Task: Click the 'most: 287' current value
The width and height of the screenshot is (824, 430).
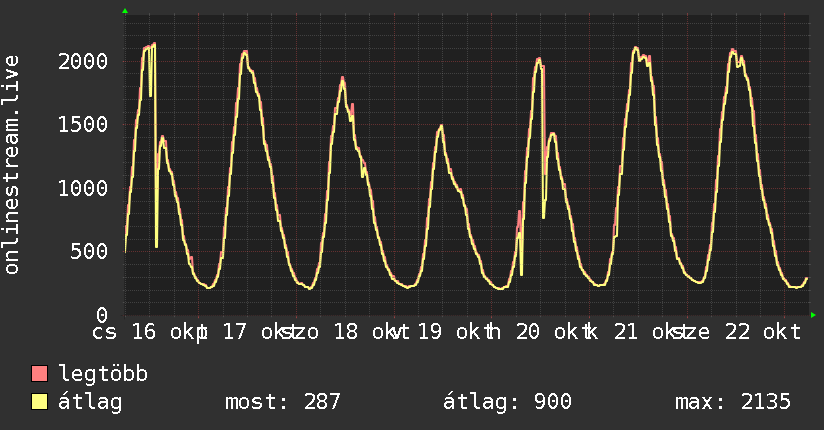Action: pyautogui.click(x=283, y=402)
